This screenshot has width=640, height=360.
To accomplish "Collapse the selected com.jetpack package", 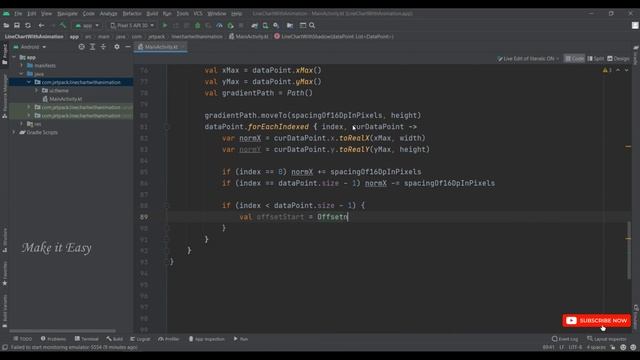I will coord(29,82).
